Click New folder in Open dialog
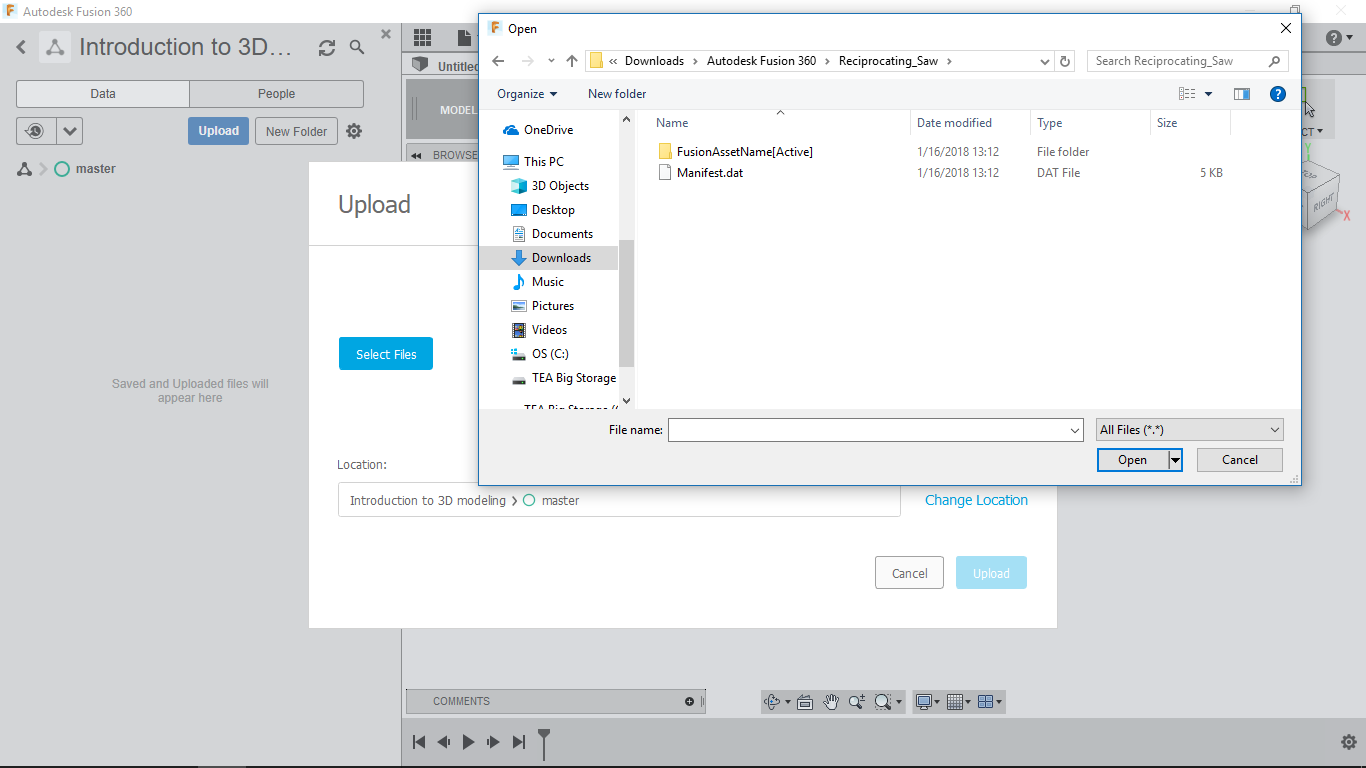Viewport: 1366px width, 768px height. coord(617,94)
